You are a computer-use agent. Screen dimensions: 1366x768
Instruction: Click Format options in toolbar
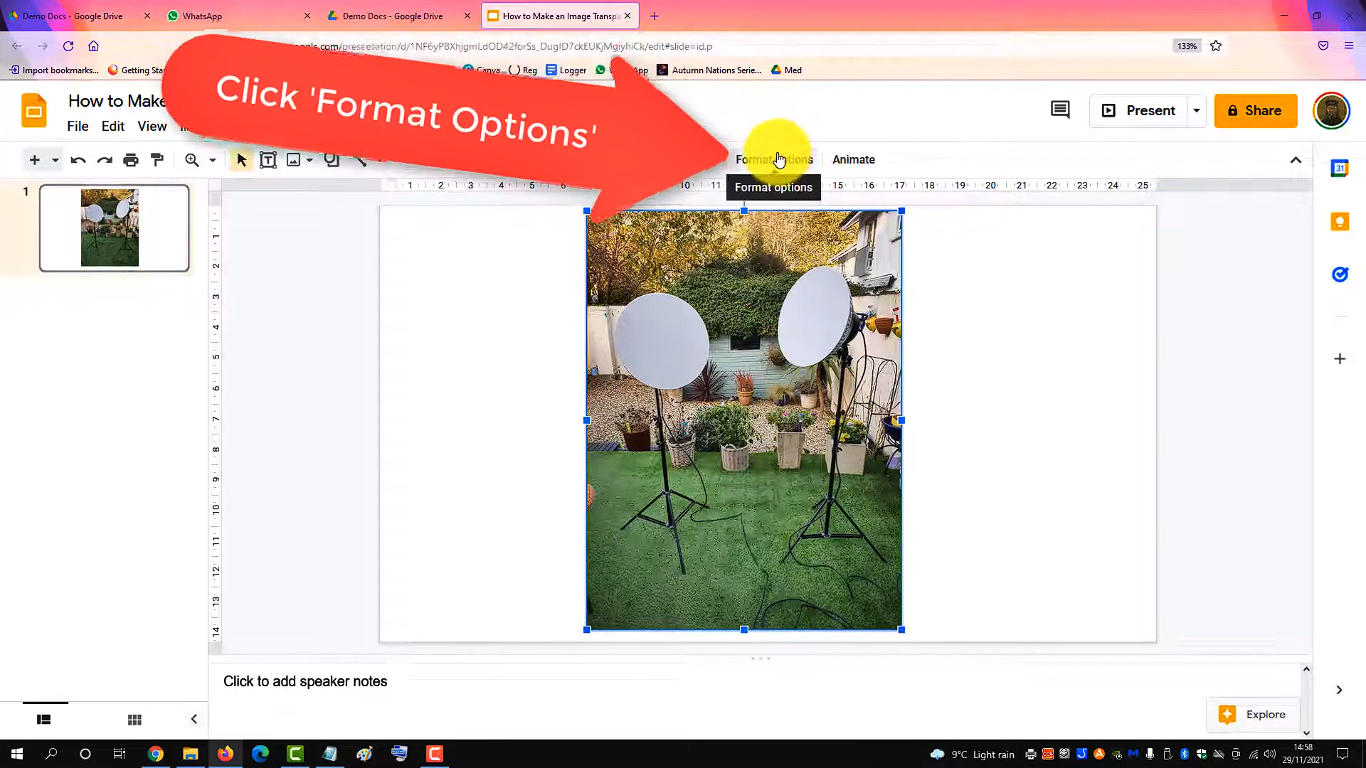774,160
